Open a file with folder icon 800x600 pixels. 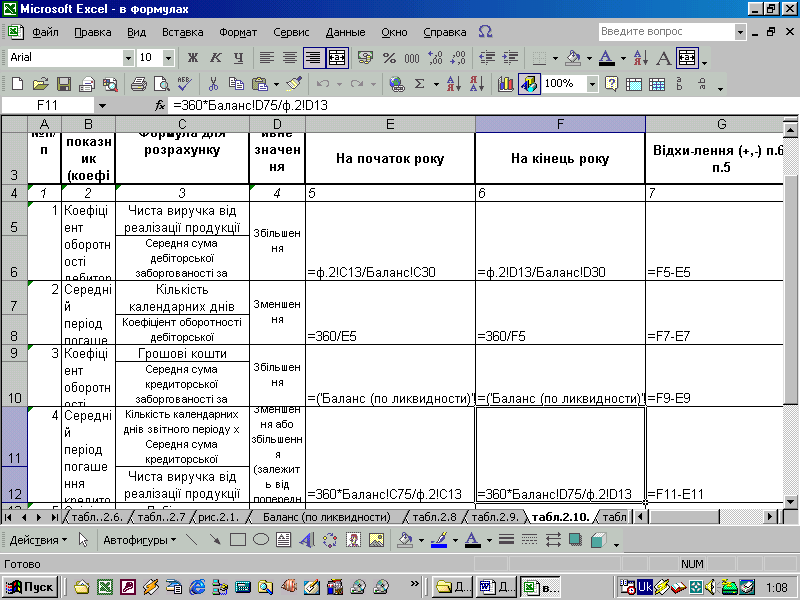coord(41,84)
